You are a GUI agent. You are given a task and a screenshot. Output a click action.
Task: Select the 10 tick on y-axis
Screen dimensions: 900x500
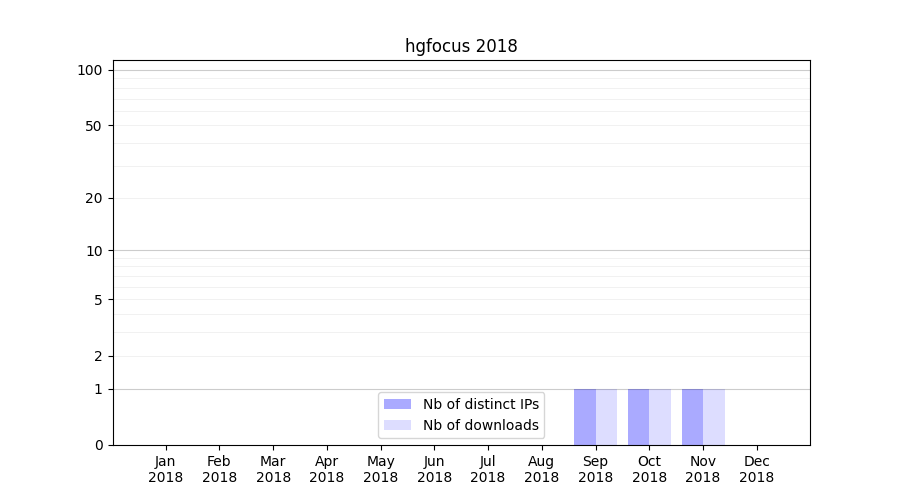93,251
